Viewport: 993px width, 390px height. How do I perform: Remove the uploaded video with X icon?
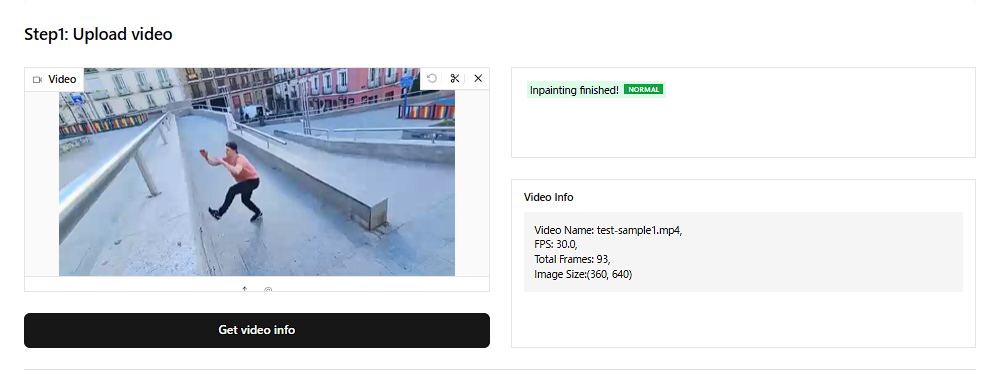478,79
